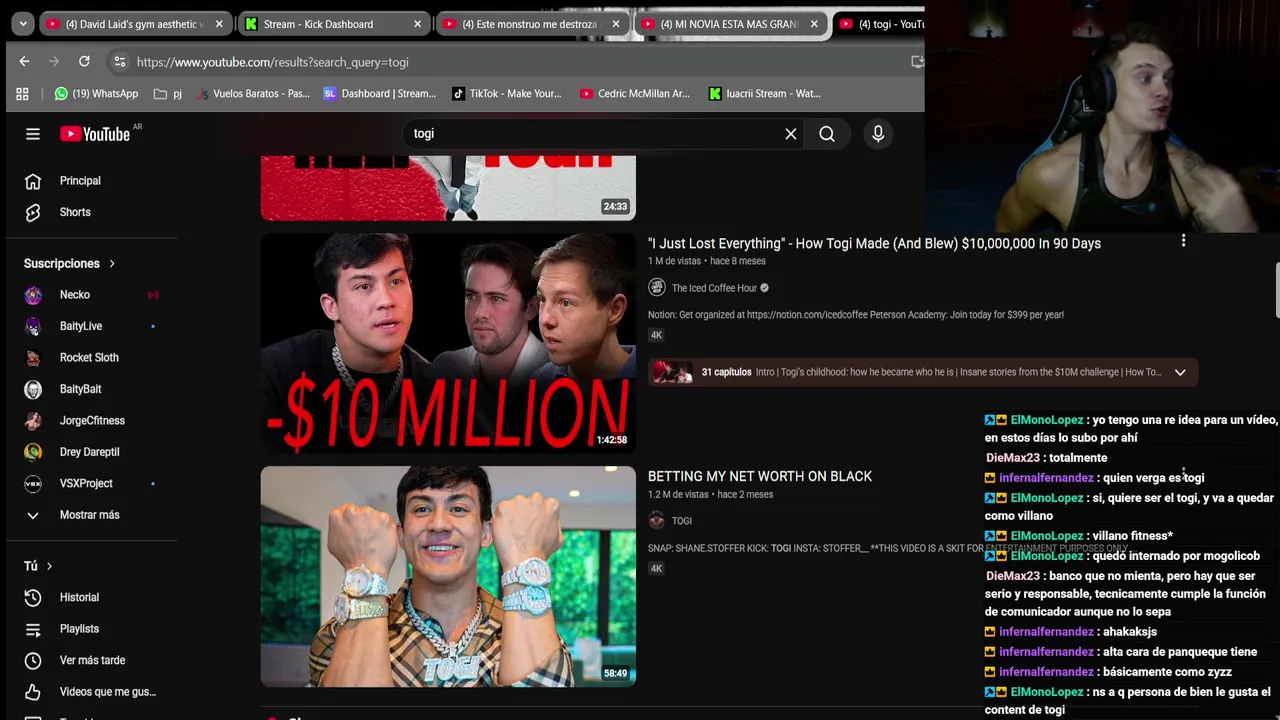Expand the Tú section chevron
The height and width of the screenshot is (720, 1280).
(49, 566)
